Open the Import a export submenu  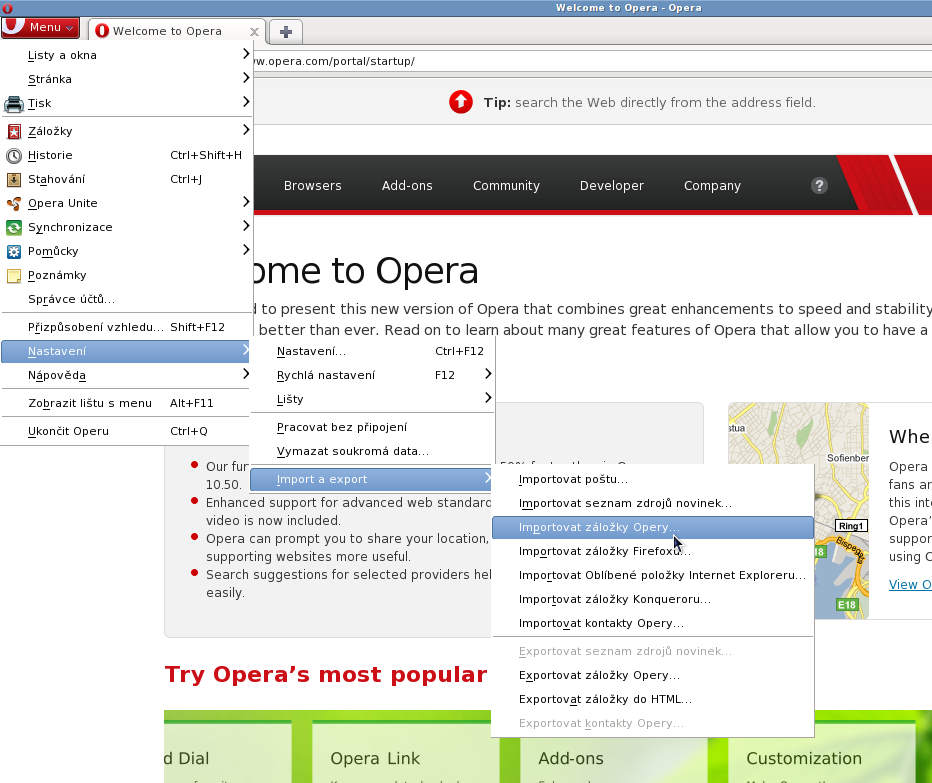(x=372, y=479)
